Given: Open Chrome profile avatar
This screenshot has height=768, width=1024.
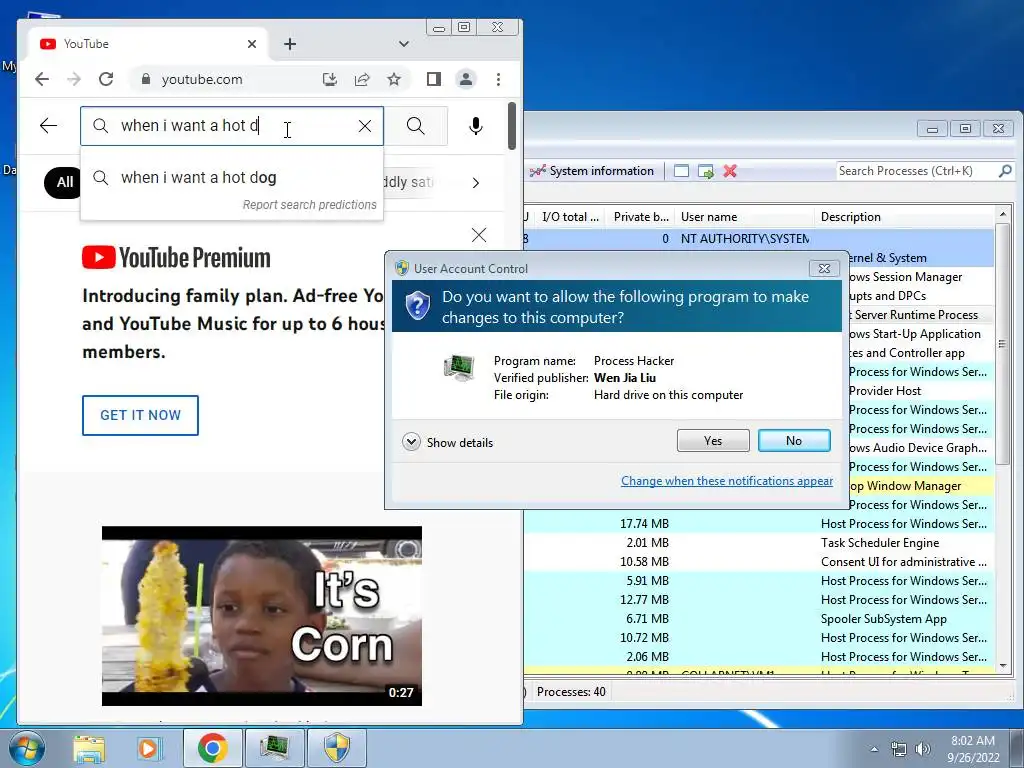Looking at the screenshot, I should [466, 79].
